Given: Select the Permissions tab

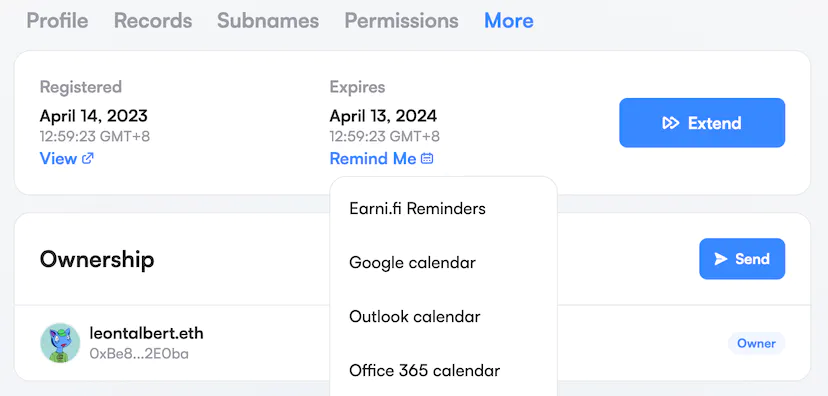Looking at the screenshot, I should (401, 21).
